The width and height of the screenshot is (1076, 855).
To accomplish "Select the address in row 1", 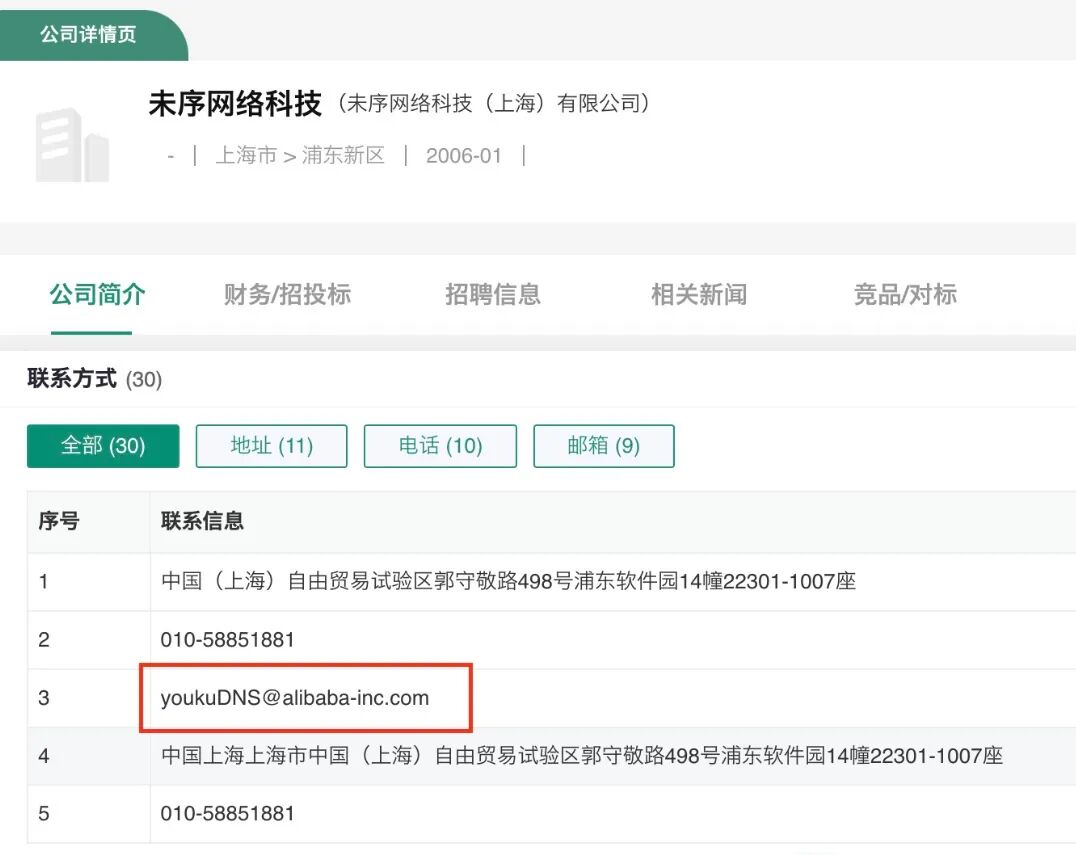I will [508, 581].
